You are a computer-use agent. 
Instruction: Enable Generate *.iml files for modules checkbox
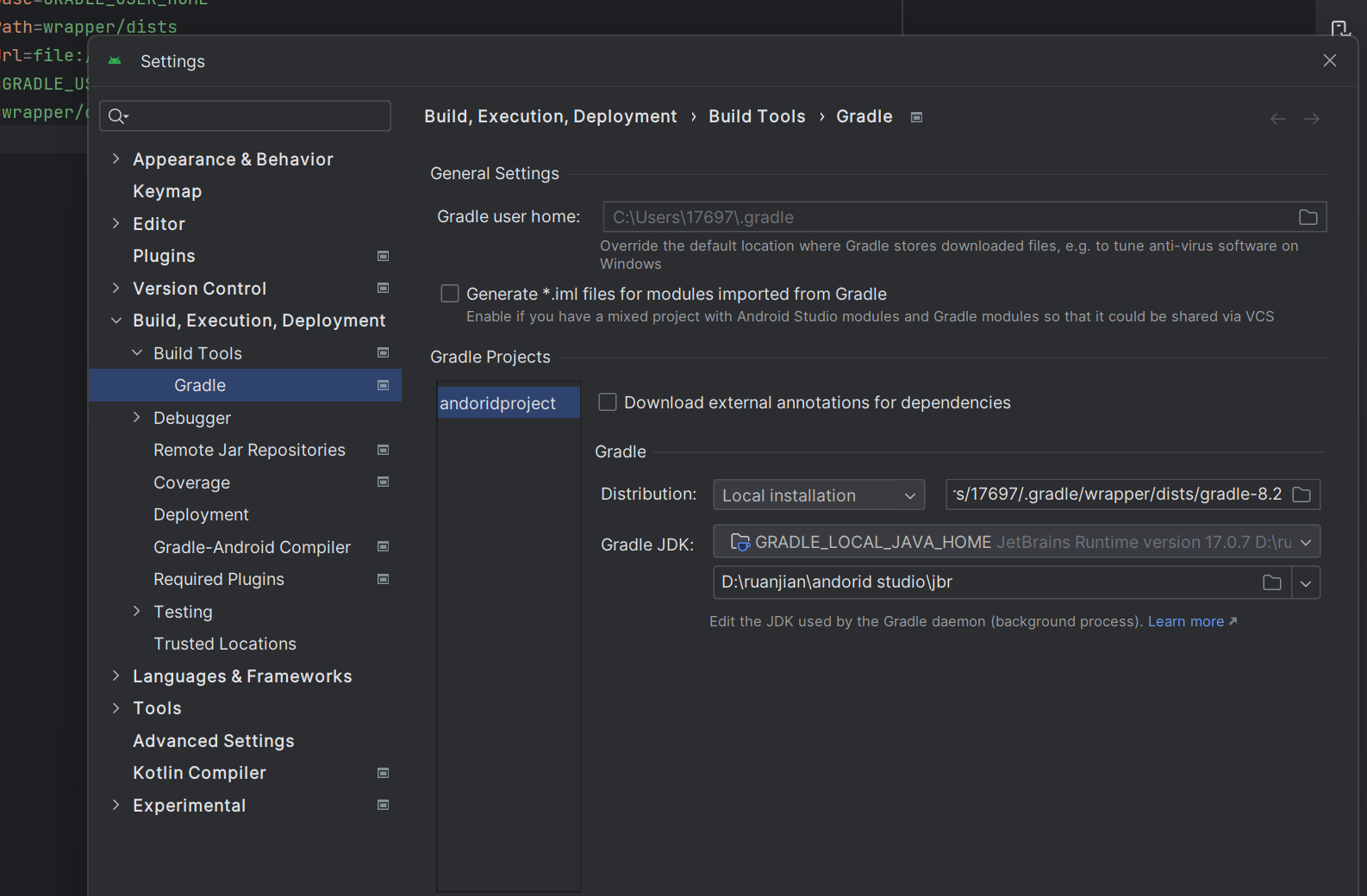(450, 294)
